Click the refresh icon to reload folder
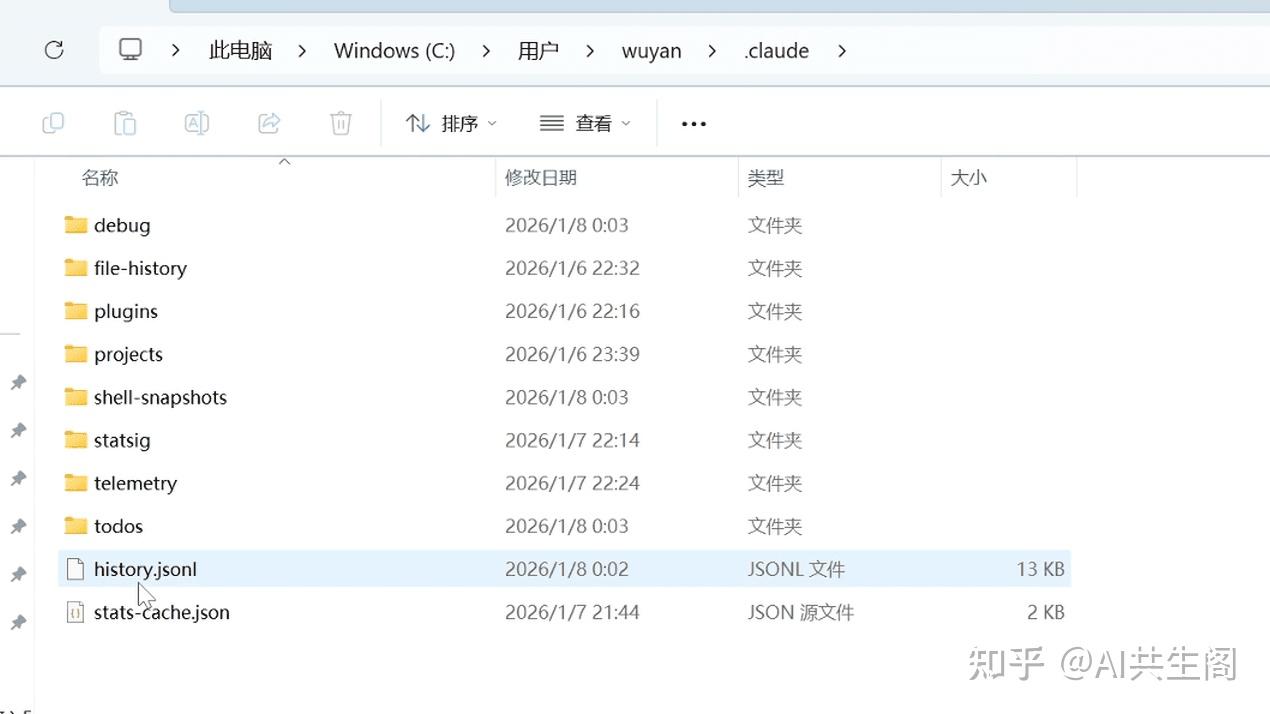1270x714 pixels. tap(53, 50)
